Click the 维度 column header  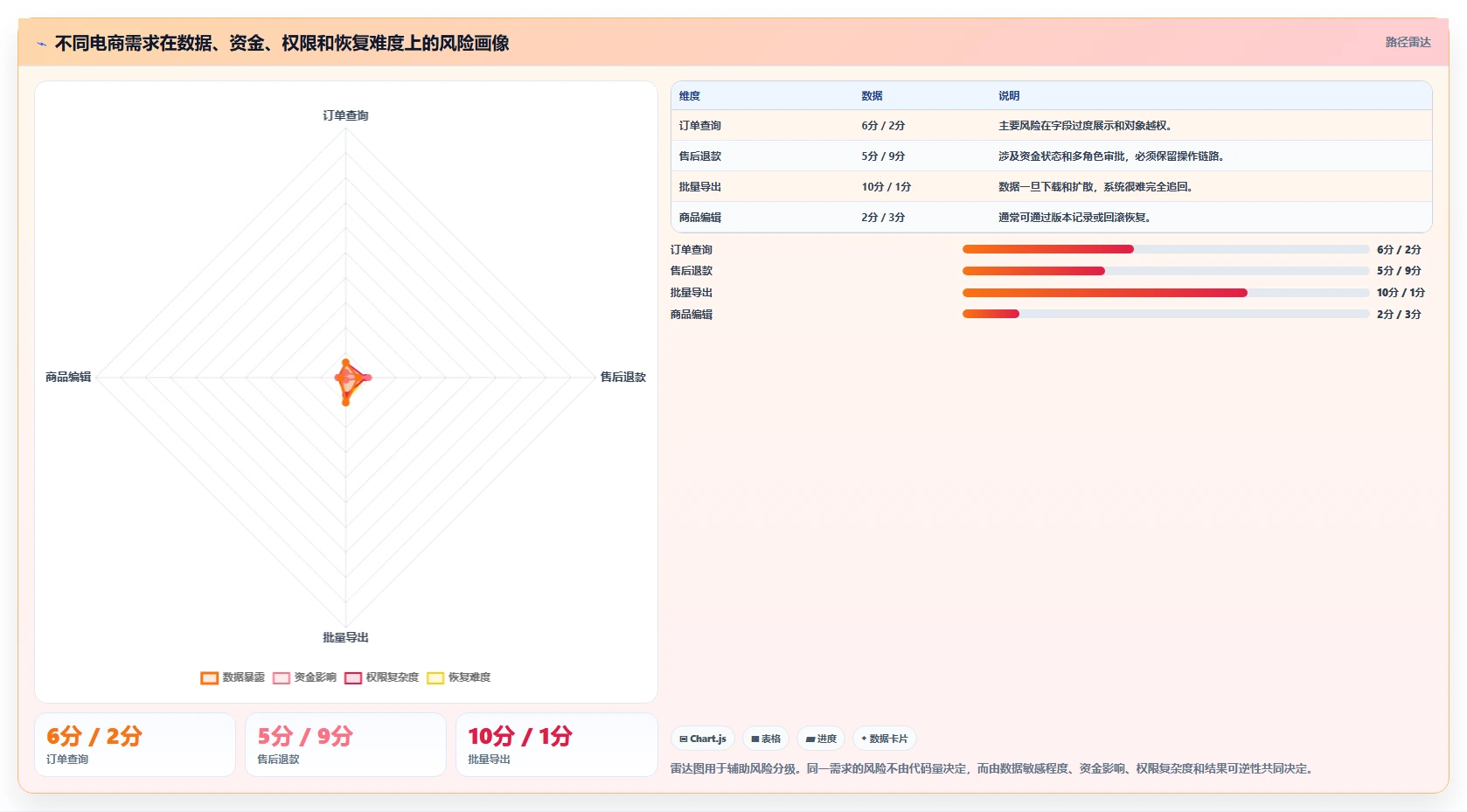point(690,96)
